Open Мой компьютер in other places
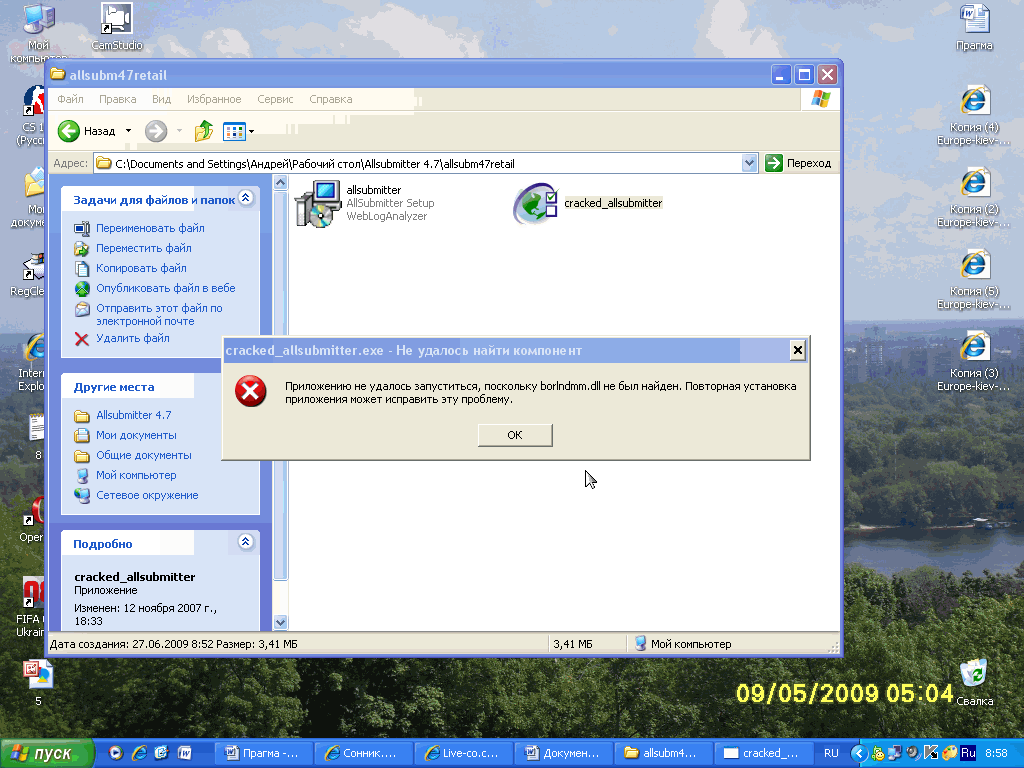This screenshot has height=768, width=1024. click(x=136, y=475)
